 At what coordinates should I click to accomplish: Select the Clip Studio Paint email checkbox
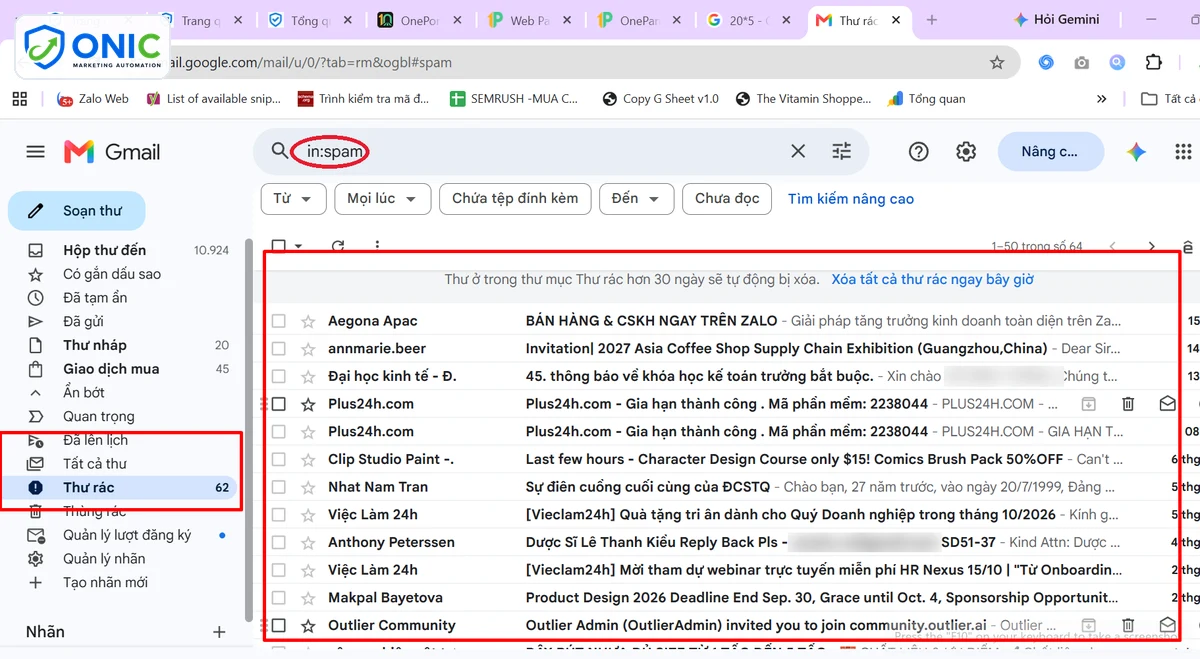(x=279, y=459)
